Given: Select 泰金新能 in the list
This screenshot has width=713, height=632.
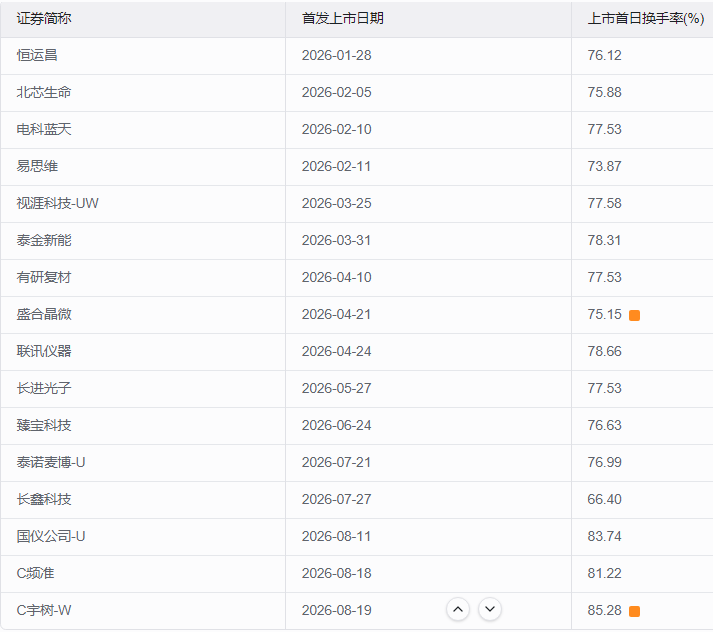Looking at the screenshot, I should 44,240.
